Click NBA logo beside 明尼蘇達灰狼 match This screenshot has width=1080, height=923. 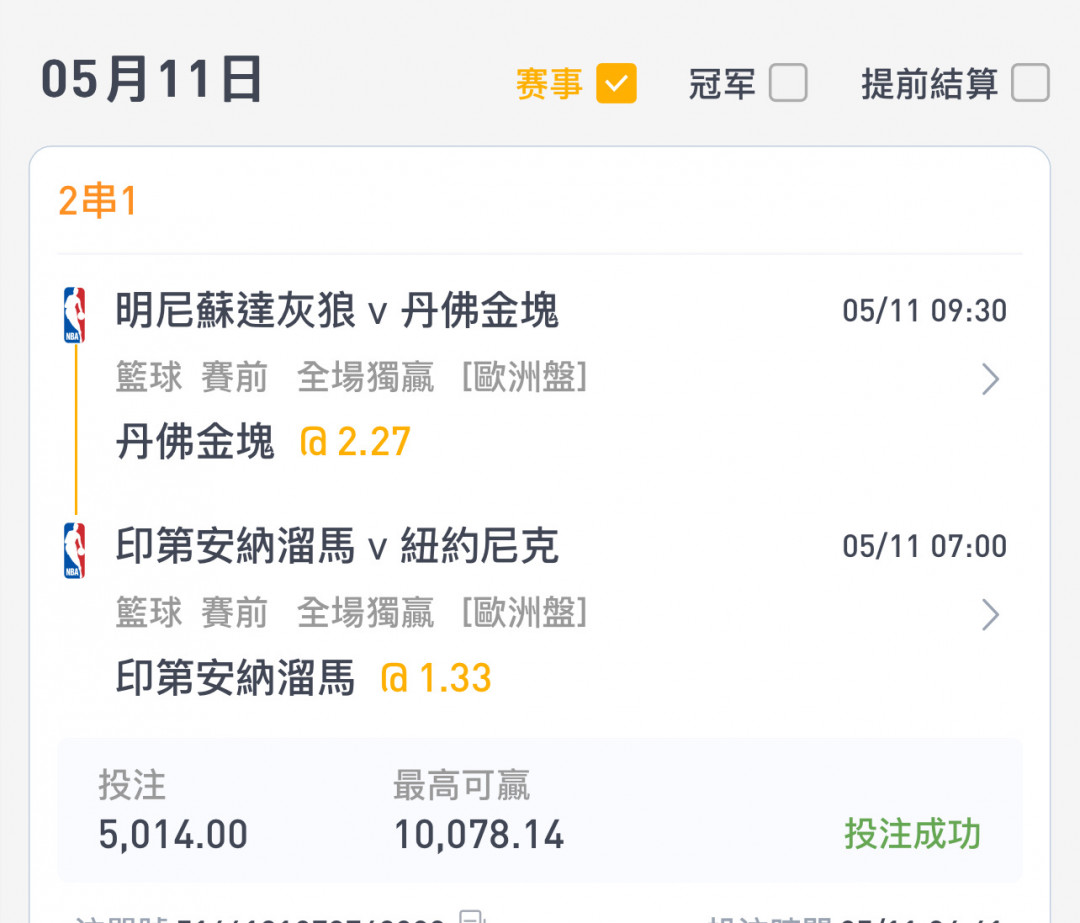[74, 315]
